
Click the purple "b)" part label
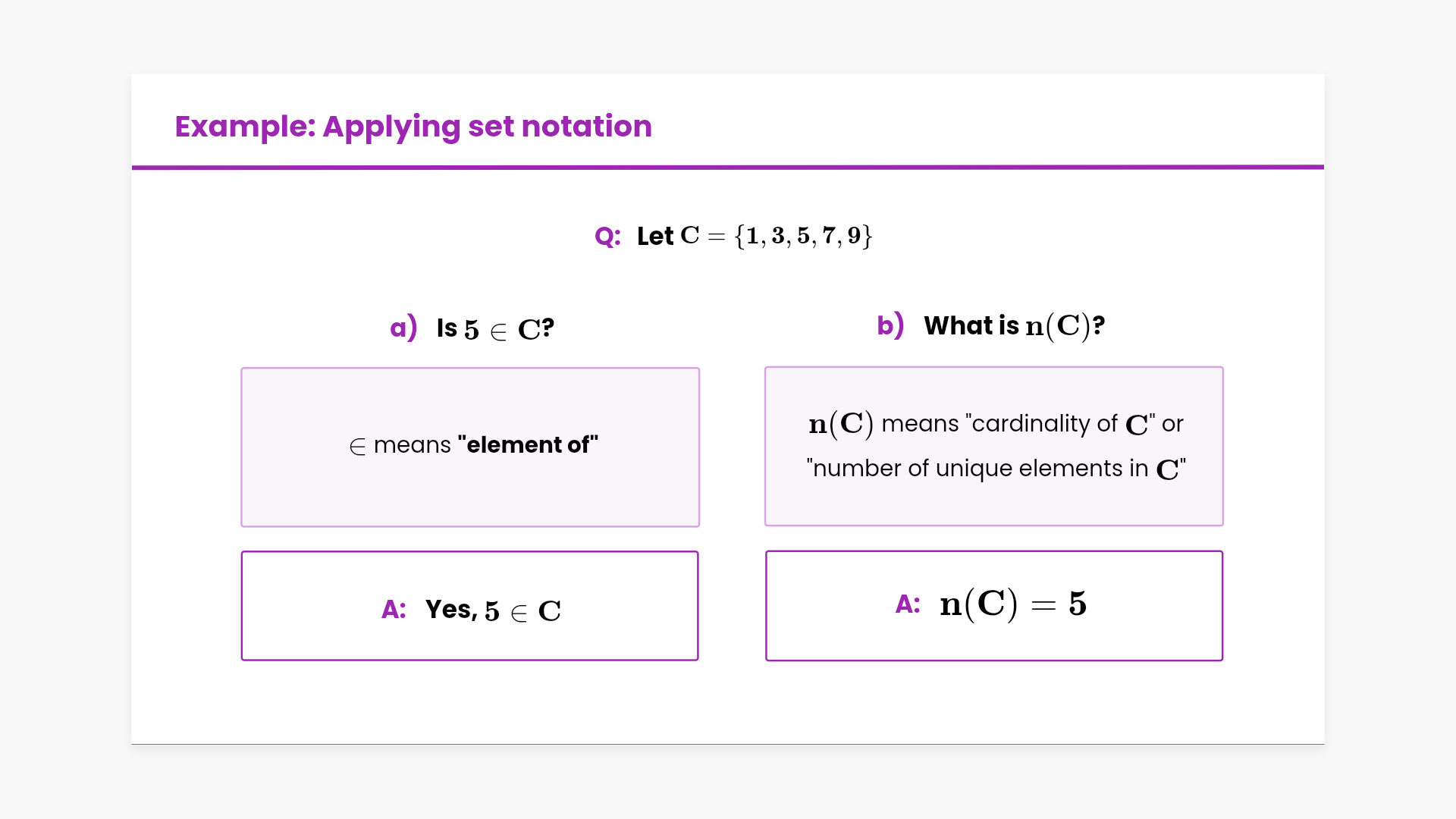click(890, 325)
